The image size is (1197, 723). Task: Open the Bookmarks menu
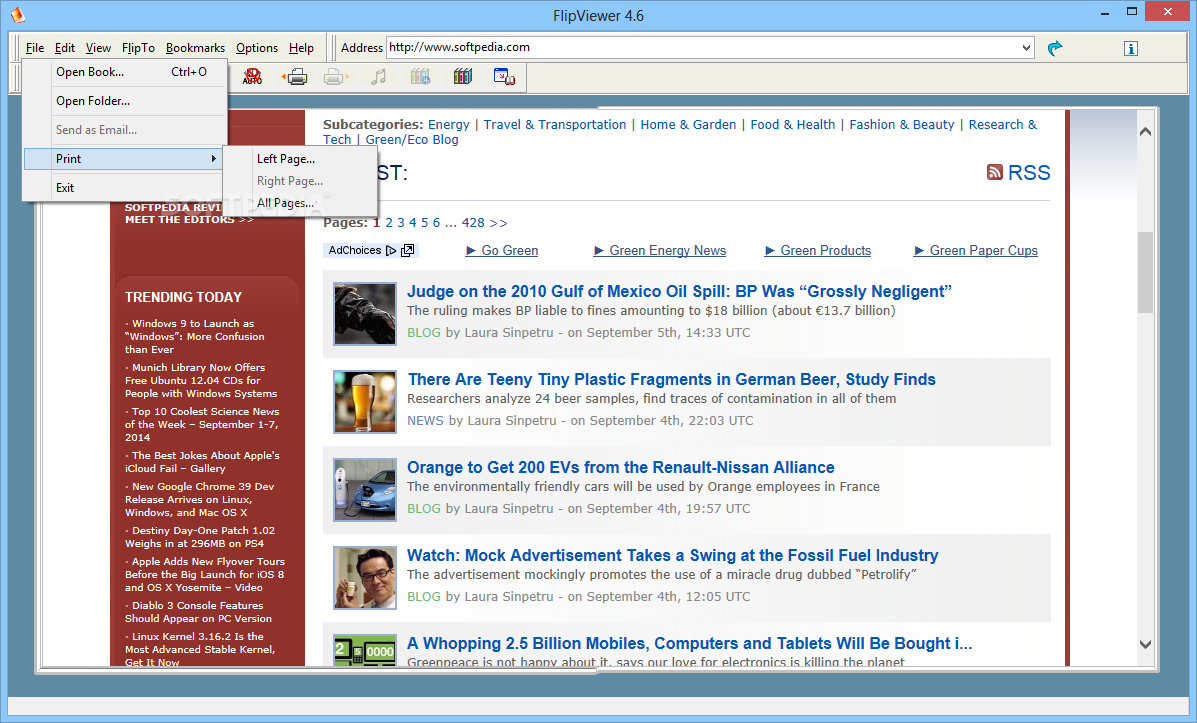click(x=195, y=47)
